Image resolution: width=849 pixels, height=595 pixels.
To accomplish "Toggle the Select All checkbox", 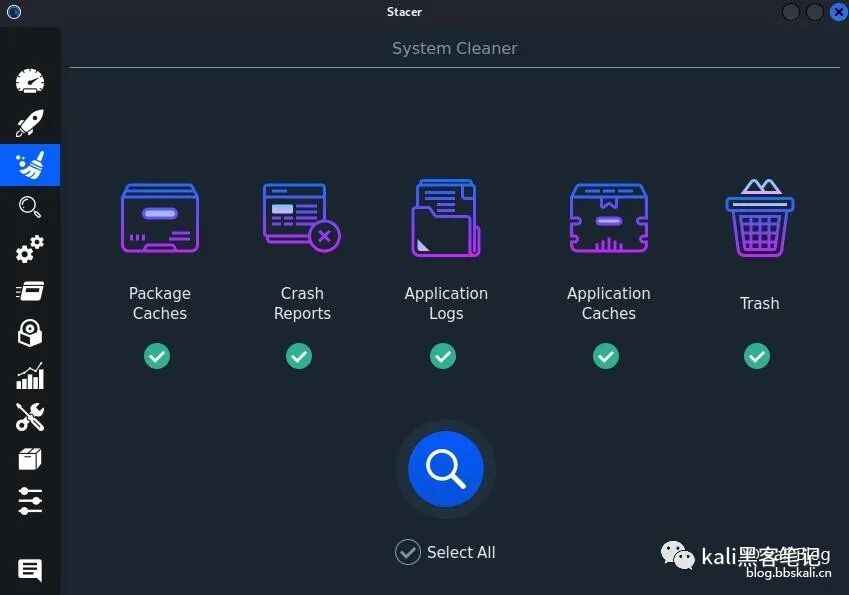I will point(408,552).
